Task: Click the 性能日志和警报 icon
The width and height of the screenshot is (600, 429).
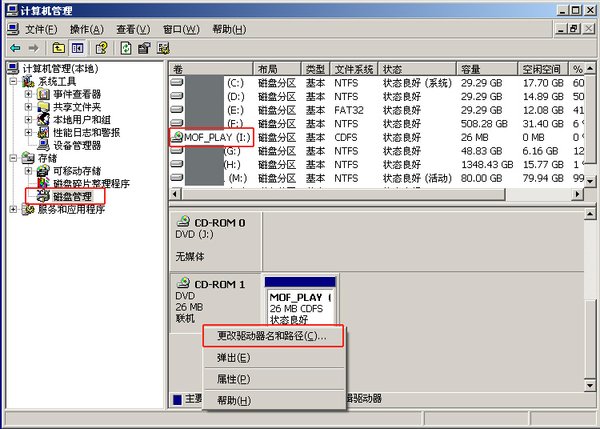Action: [43, 132]
